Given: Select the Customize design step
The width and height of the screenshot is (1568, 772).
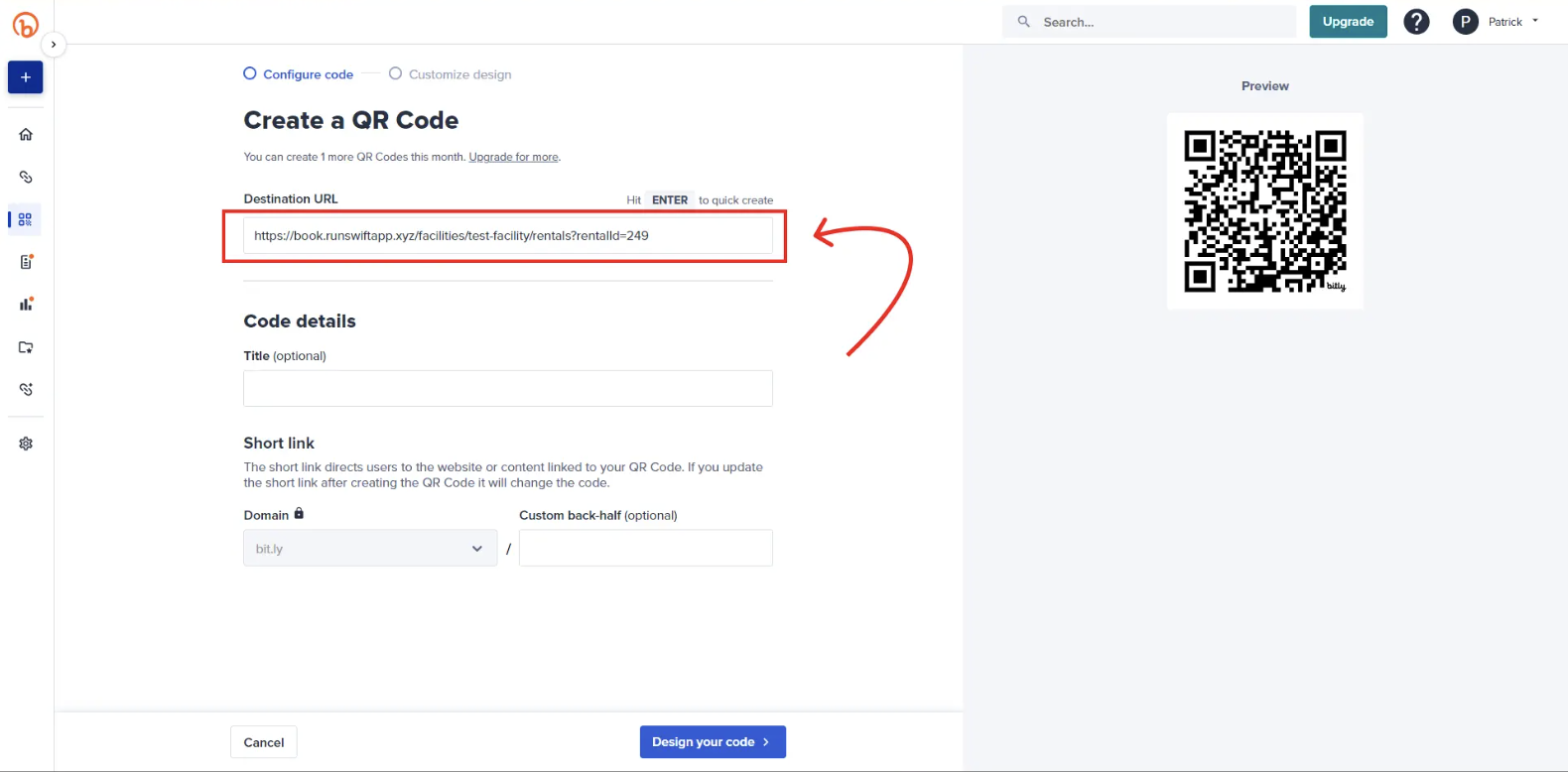Looking at the screenshot, I should coord(451,74).
